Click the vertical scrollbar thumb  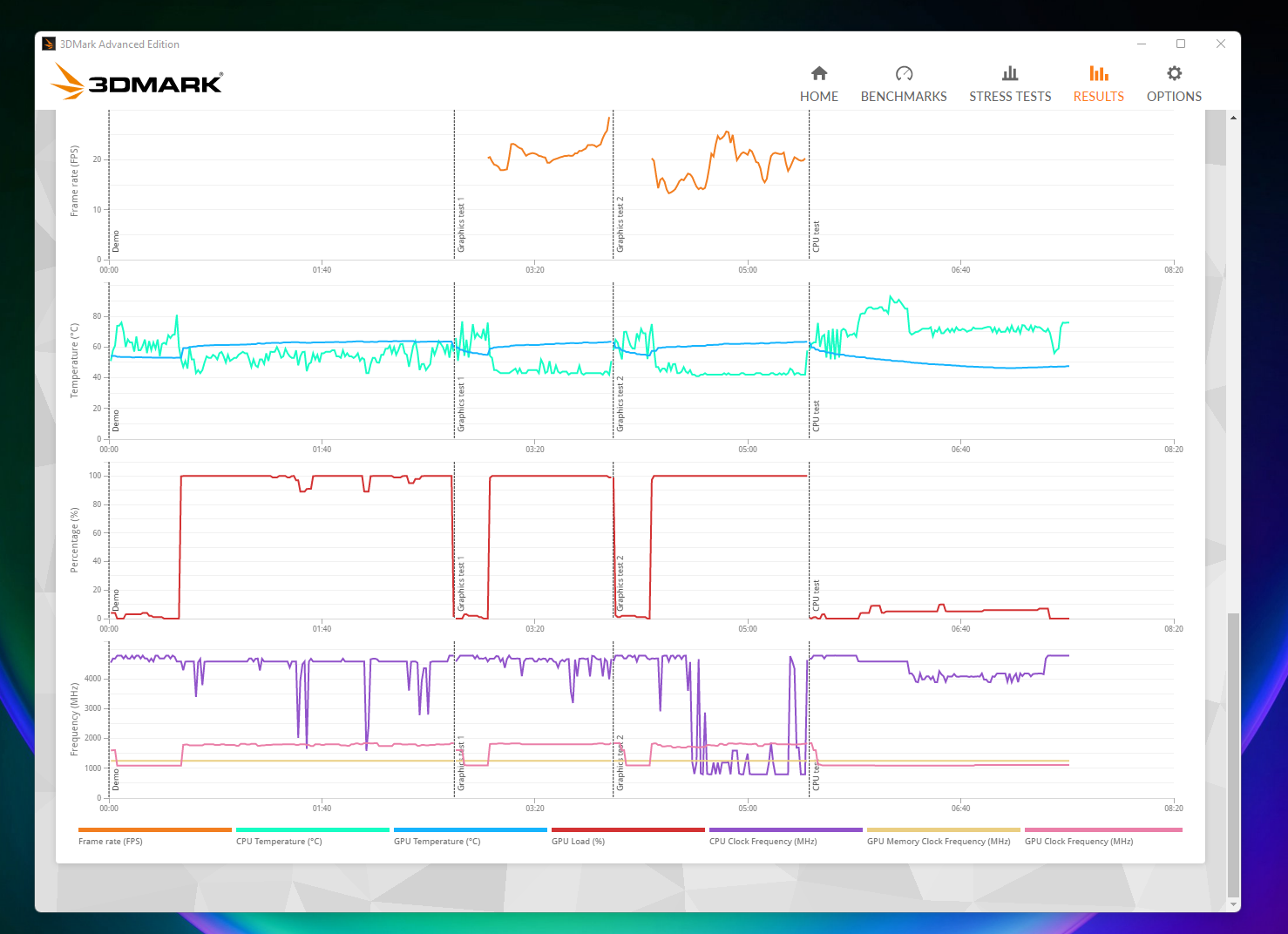pyautogui.click(x=1233, y=754)
